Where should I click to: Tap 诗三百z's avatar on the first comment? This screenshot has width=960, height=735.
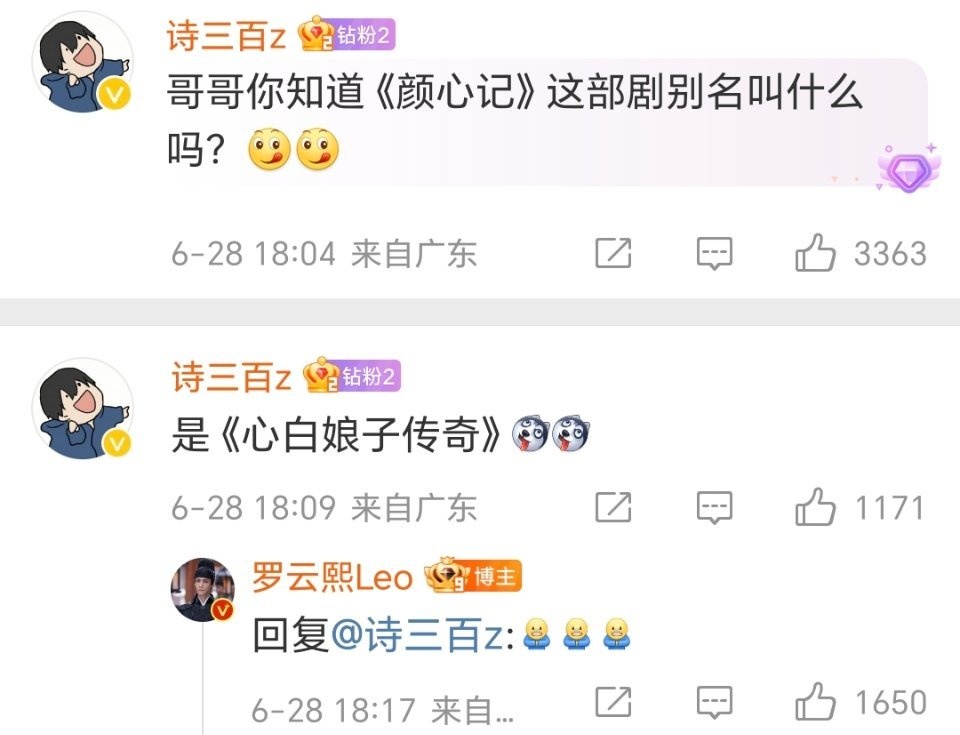(83, 63)
